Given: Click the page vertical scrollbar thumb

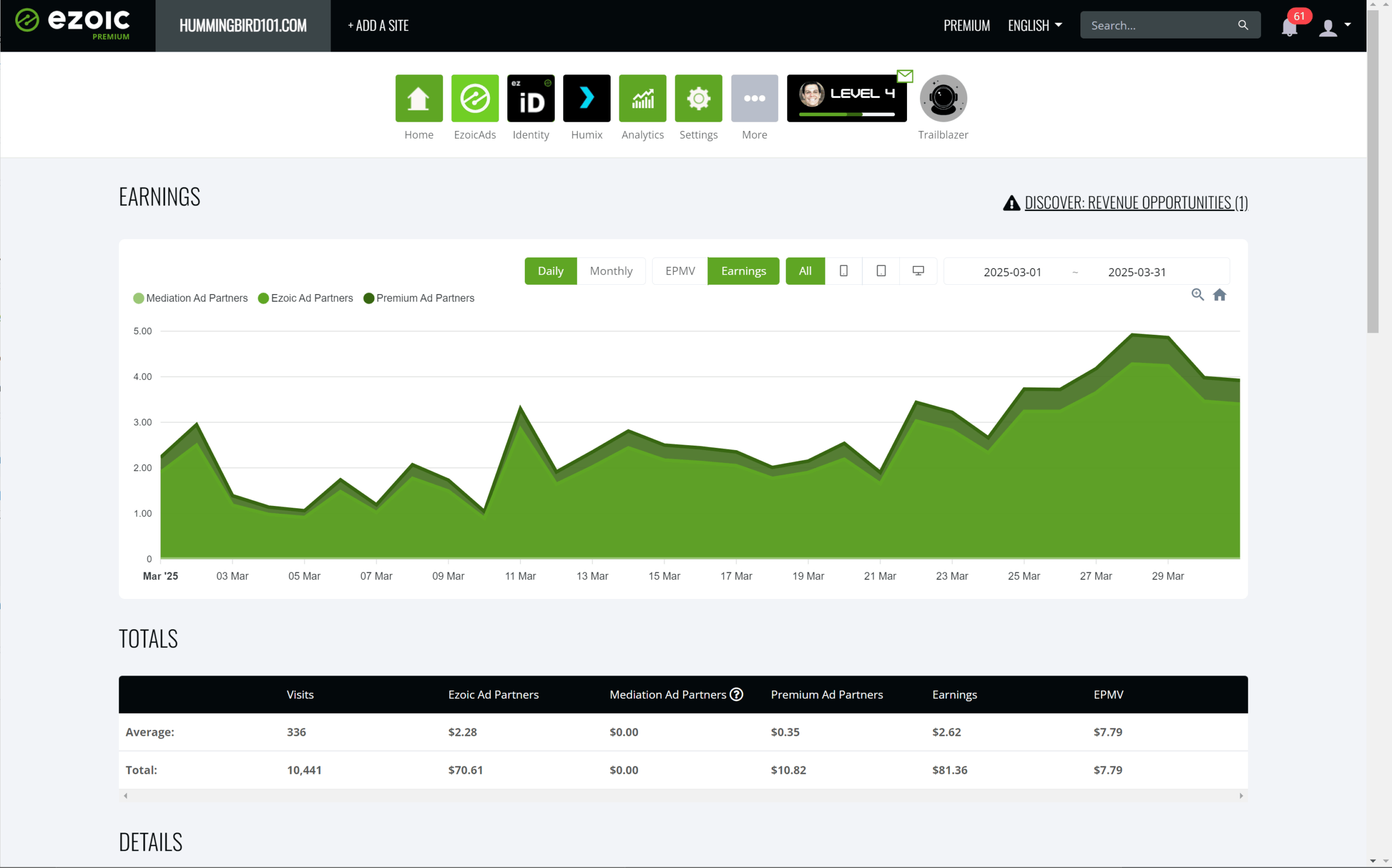Looking at the screenshot, I should 1373,171.
